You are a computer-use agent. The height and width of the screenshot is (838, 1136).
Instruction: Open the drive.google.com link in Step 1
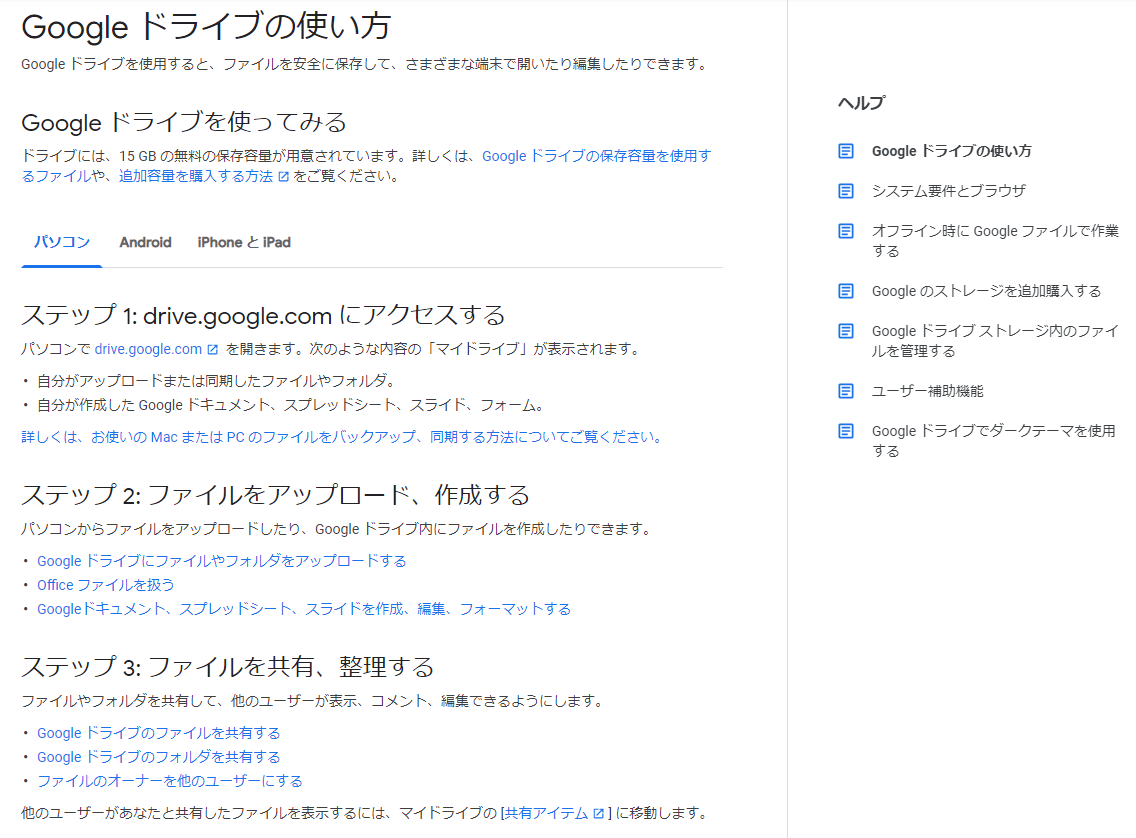149,349
